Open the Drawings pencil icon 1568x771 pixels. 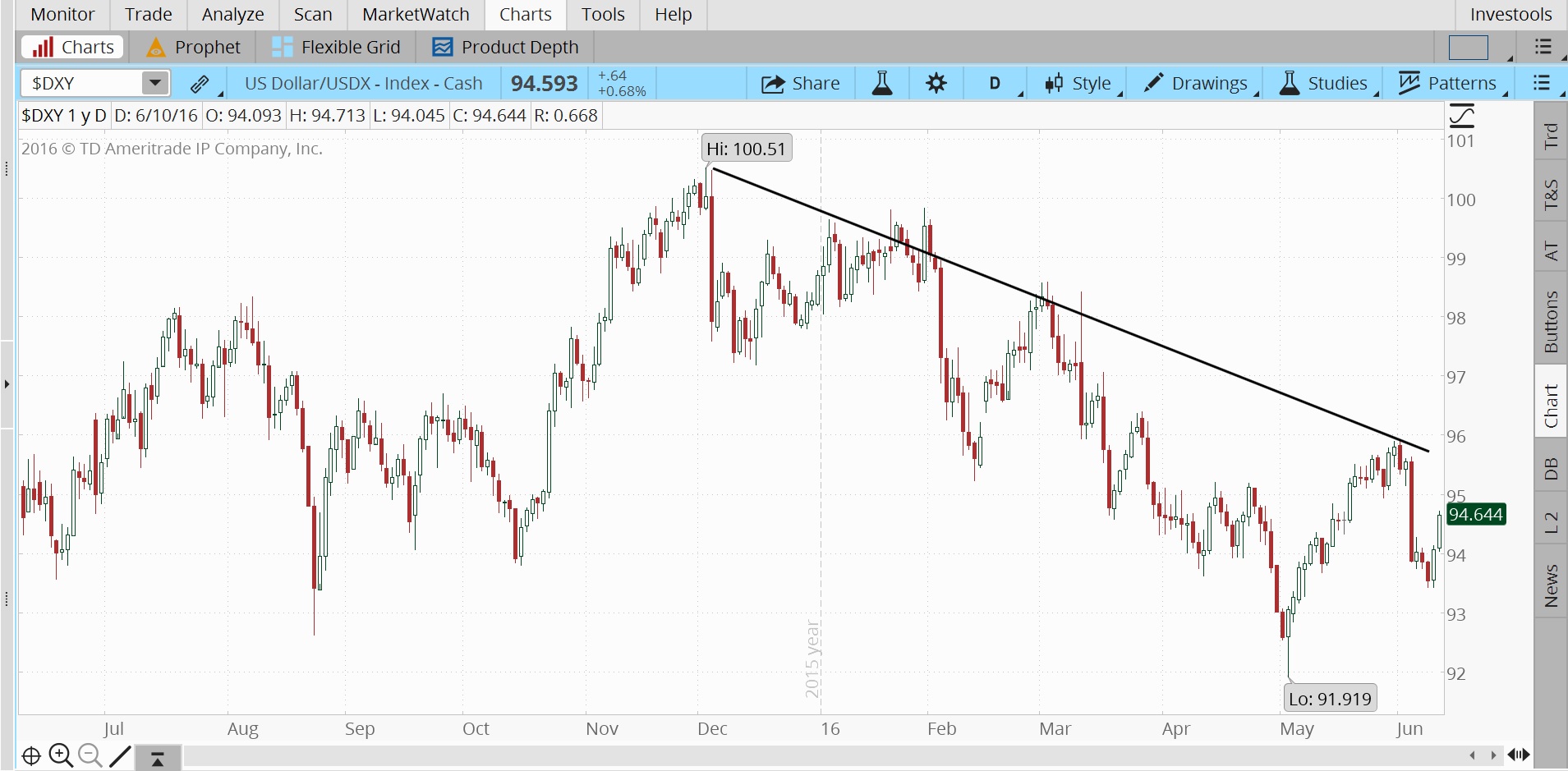point(1156,82)
